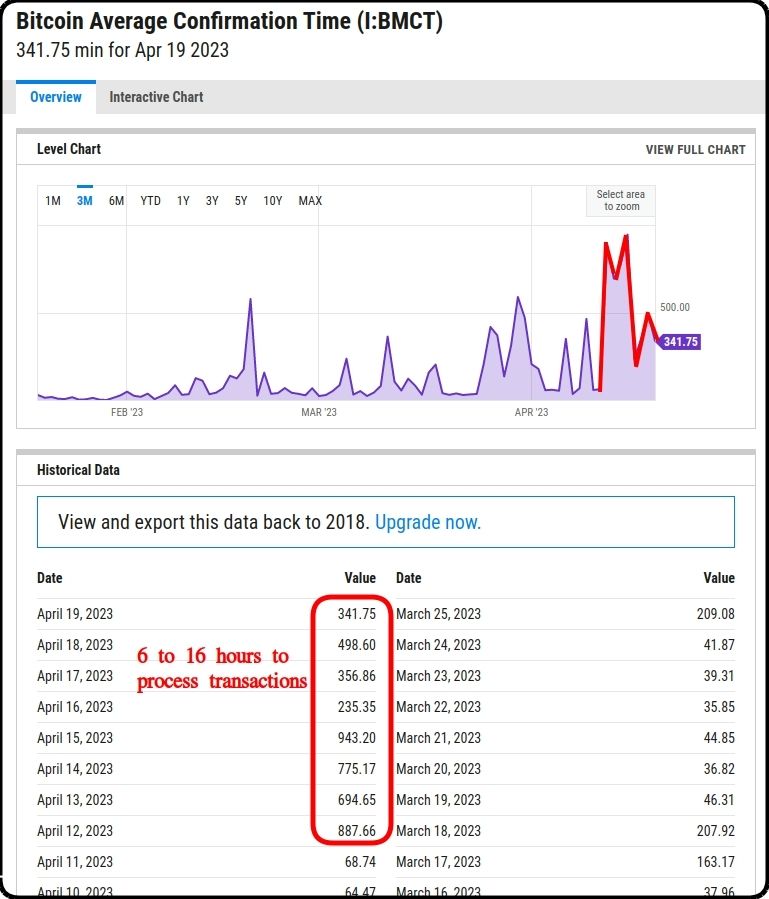The image size is (769, 899).
Task: Click the value 39.31
Action: pos(719,676)
